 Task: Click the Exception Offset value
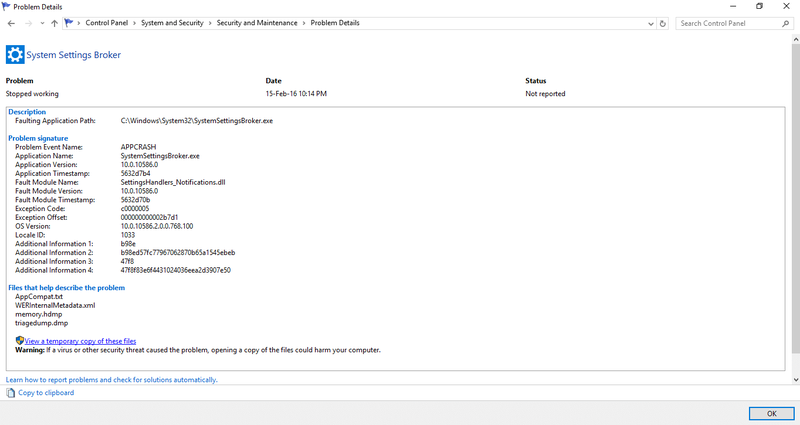(149, 217)
